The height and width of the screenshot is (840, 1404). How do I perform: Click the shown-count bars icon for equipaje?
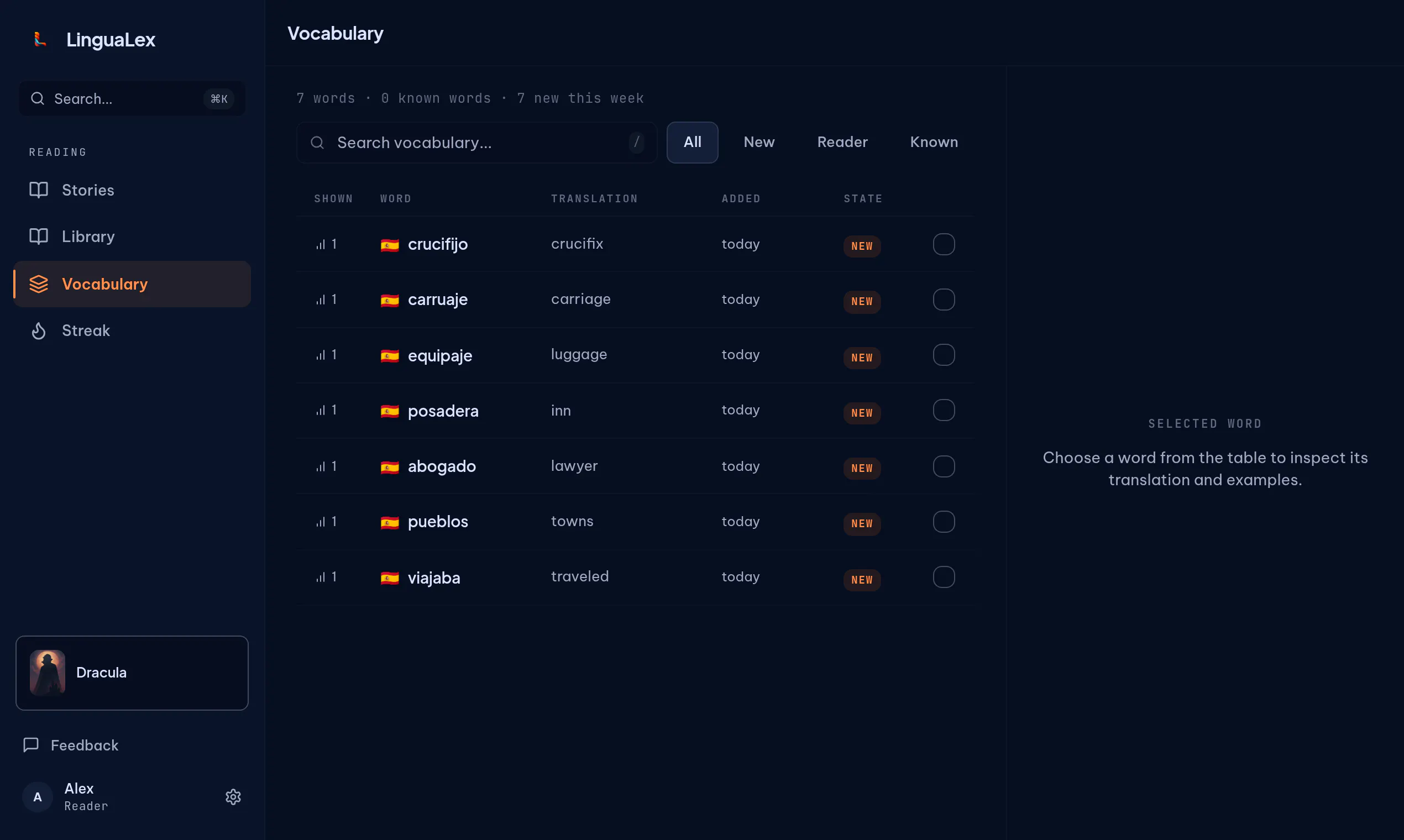pyautogui.click(x=321, y=355)
